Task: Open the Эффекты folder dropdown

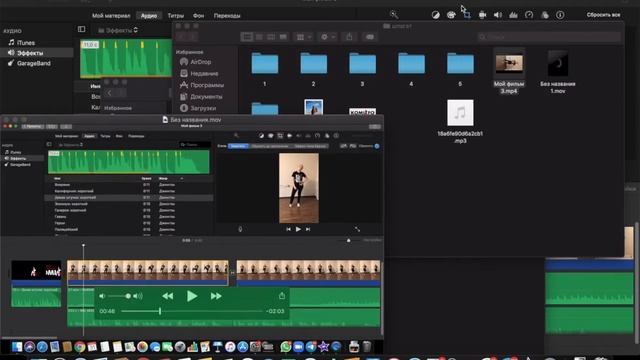Action: coord(118,30)
